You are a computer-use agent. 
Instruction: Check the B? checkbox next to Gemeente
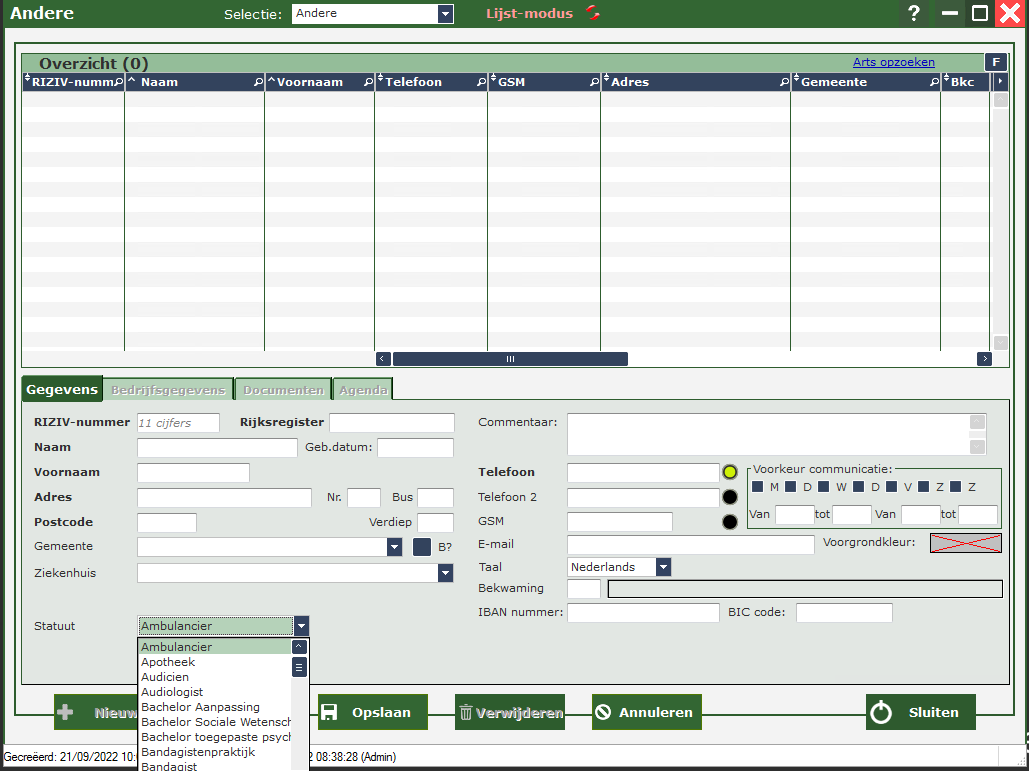coord(422,547)
